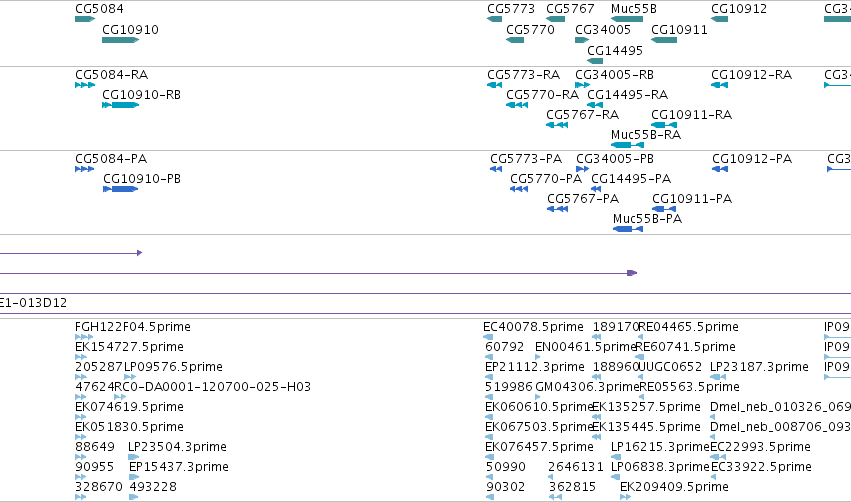Screen dimensions: 851x502
Task: Select transcript CG14495-RA
Action: click(x=595, y=105)
